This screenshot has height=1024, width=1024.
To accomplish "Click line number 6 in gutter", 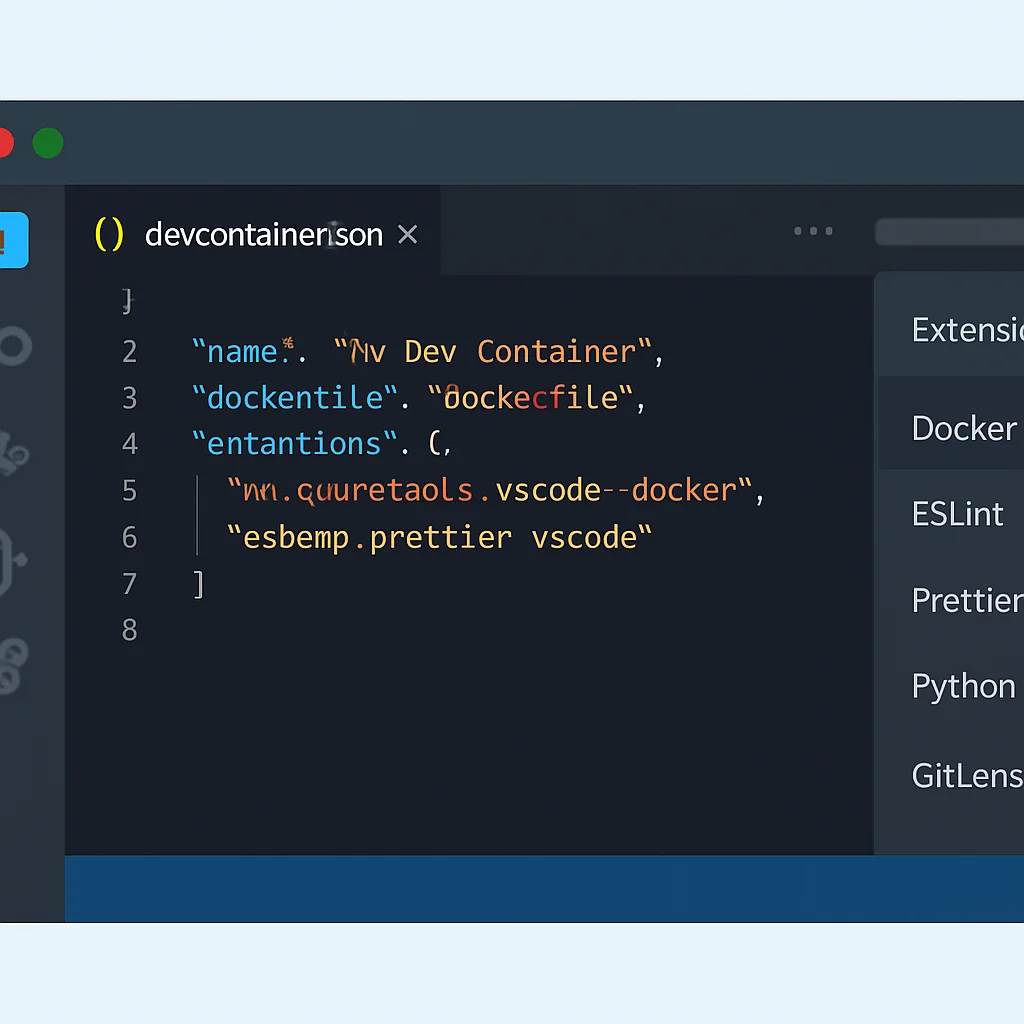I will point(130,537).
